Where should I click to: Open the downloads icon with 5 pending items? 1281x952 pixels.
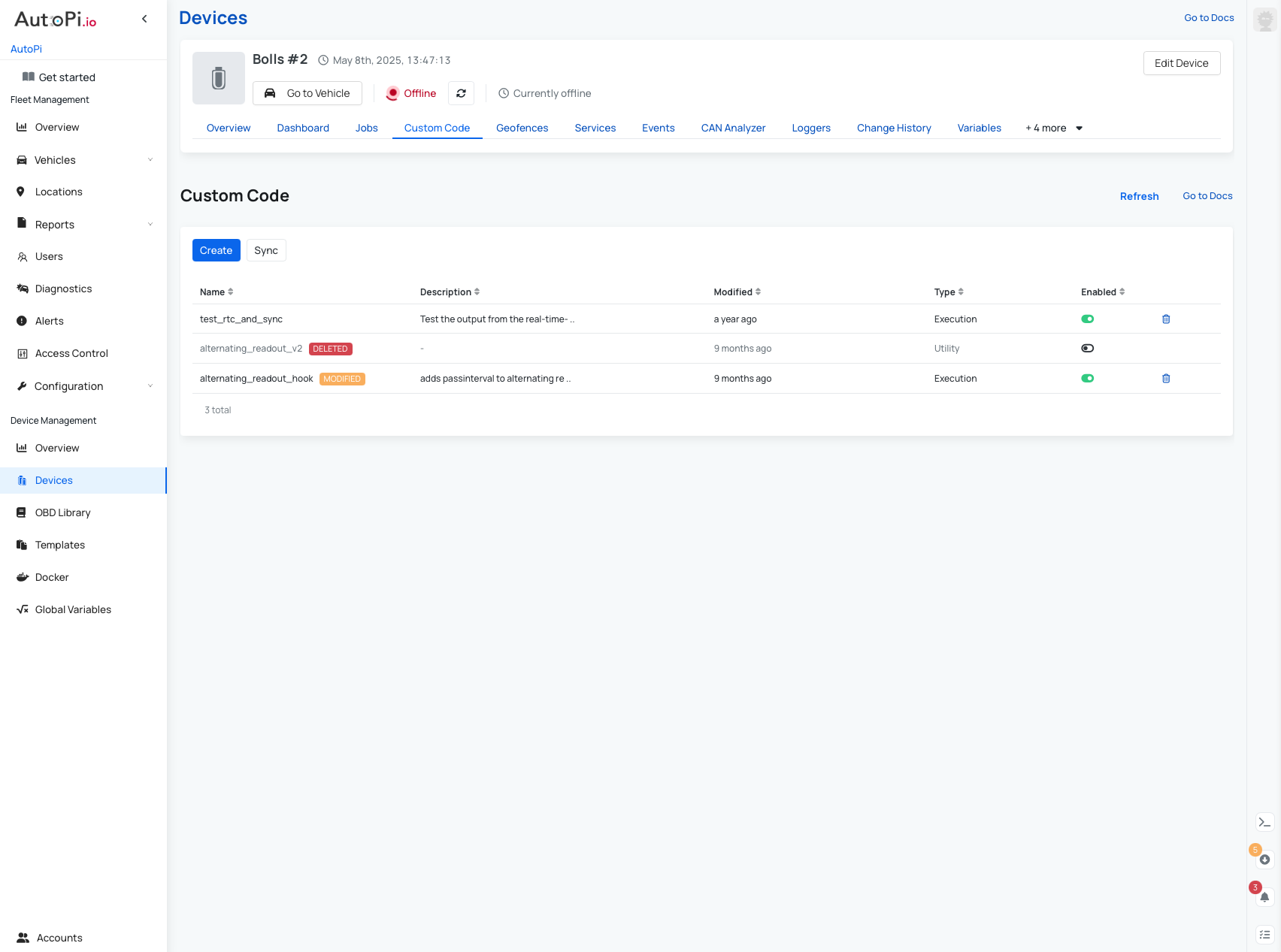point(1264,859)
